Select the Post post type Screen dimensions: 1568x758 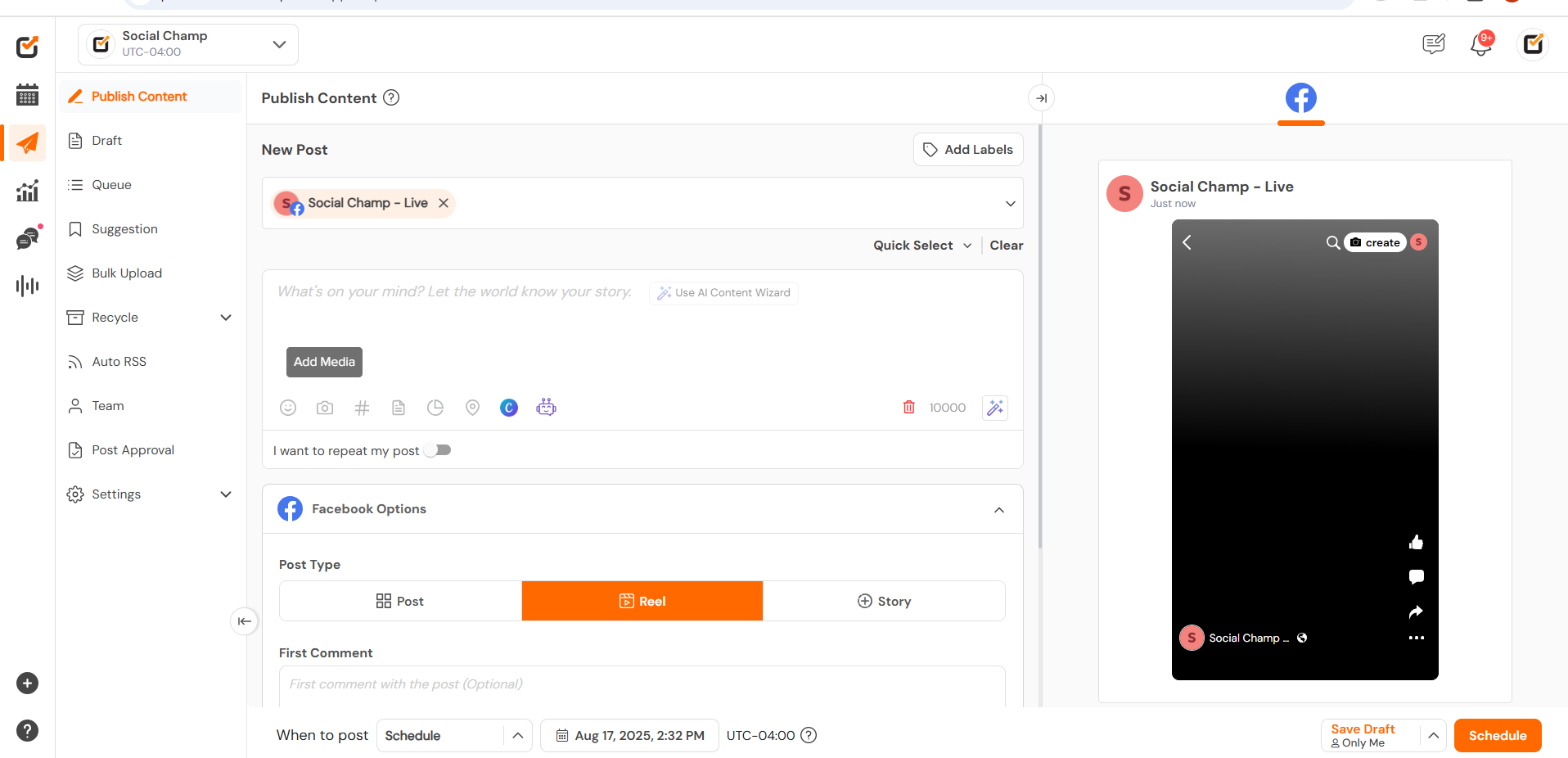coord(400,601)
